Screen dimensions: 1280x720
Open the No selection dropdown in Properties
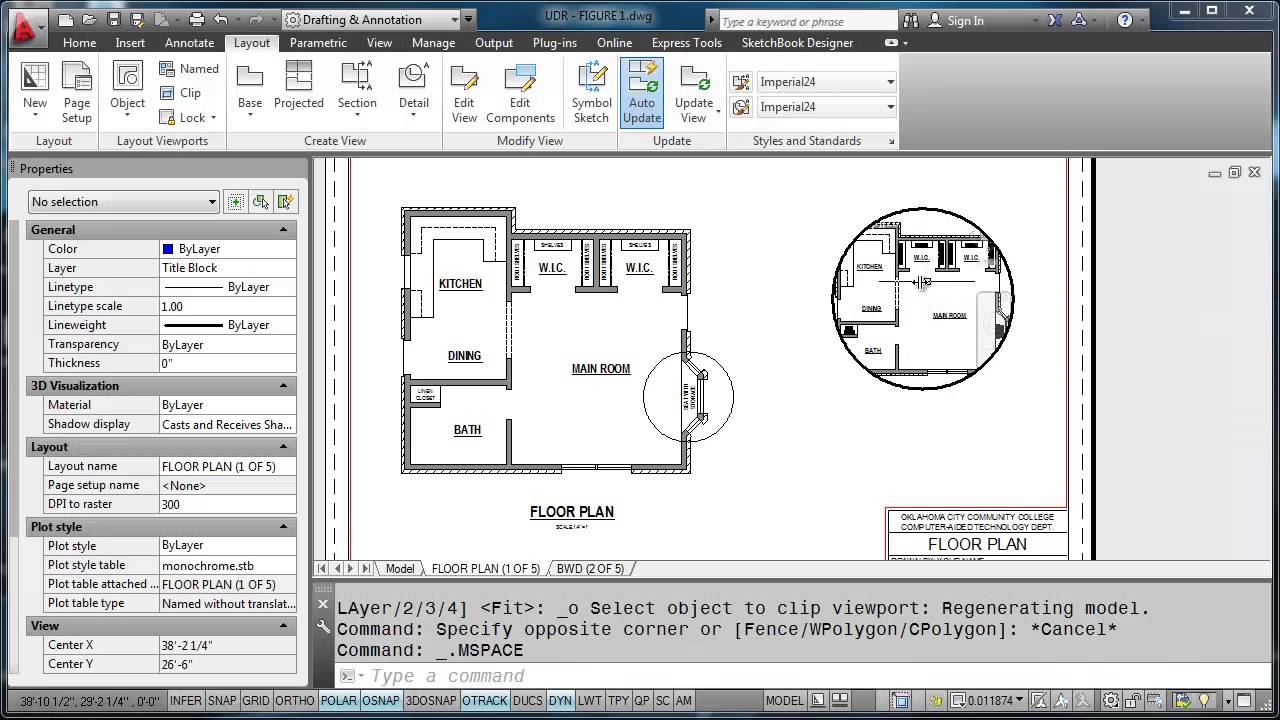[124, 202]
